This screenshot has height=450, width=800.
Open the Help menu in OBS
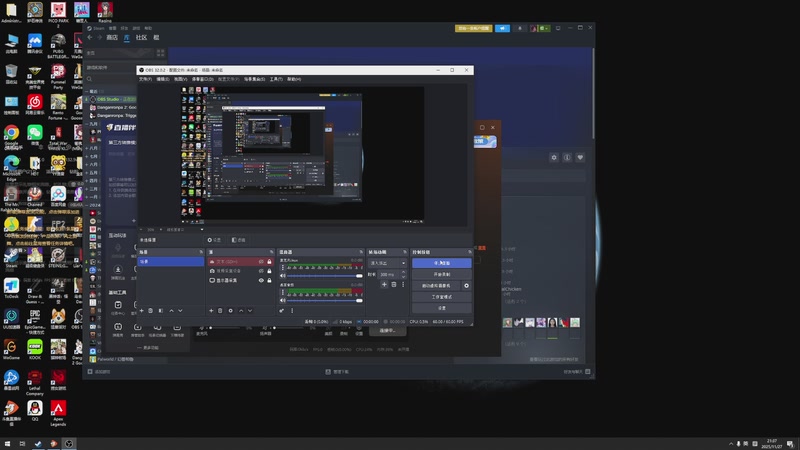[x=294, y=79]
